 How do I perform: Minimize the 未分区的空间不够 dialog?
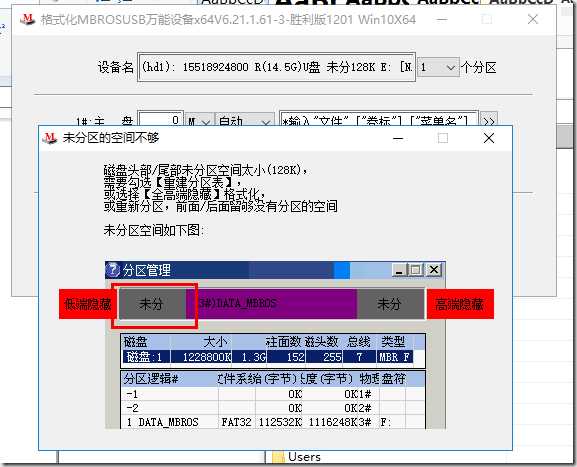398,138
